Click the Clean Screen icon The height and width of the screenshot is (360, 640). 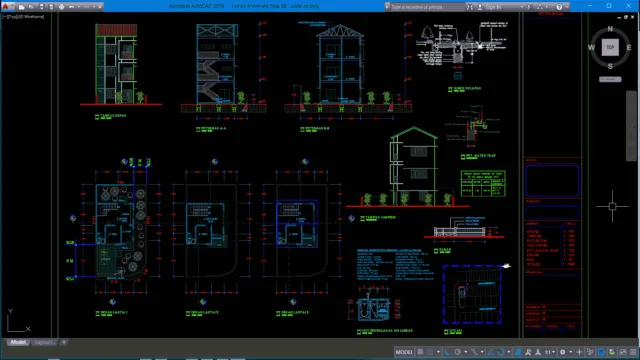[623, 352]
